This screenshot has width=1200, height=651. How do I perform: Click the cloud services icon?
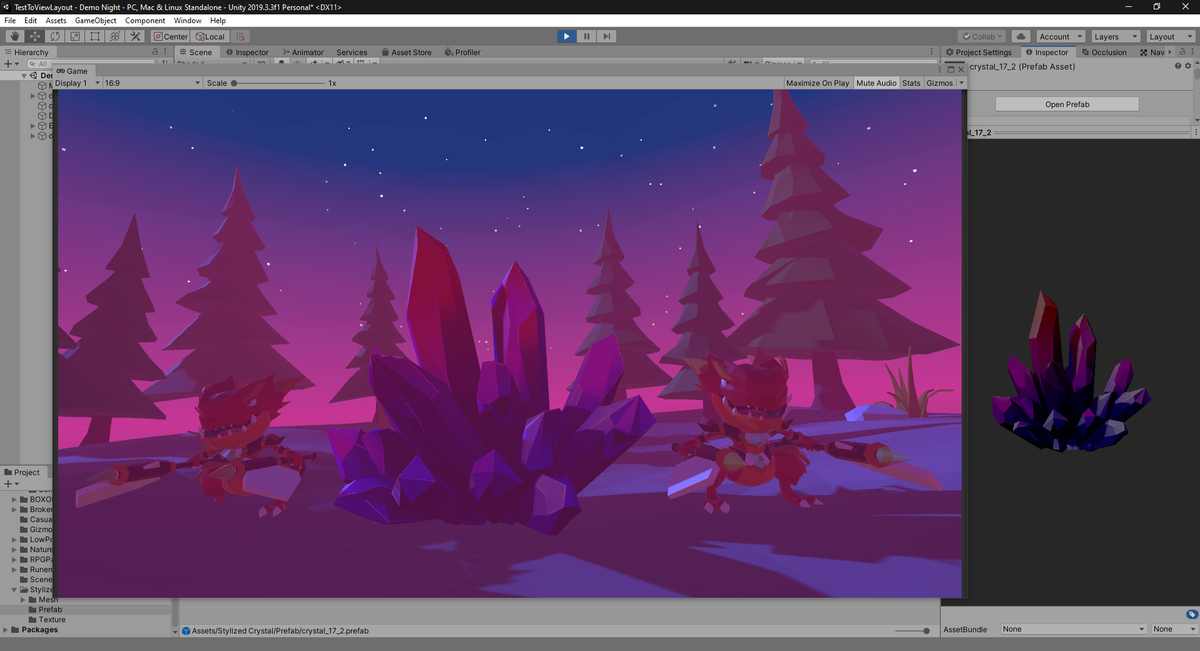(1021, 36)
